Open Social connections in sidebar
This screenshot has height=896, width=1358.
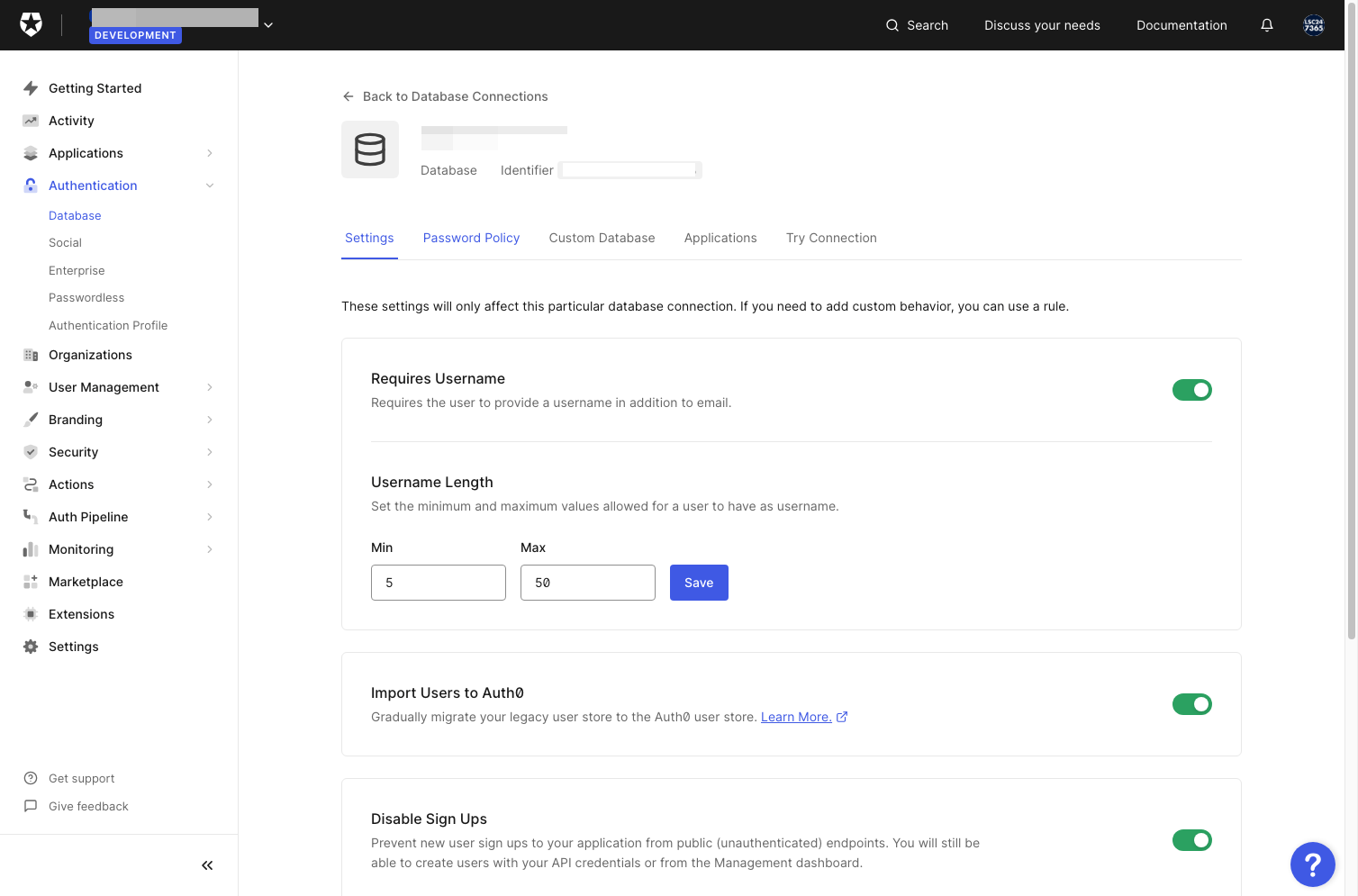[x=65, y=243]
